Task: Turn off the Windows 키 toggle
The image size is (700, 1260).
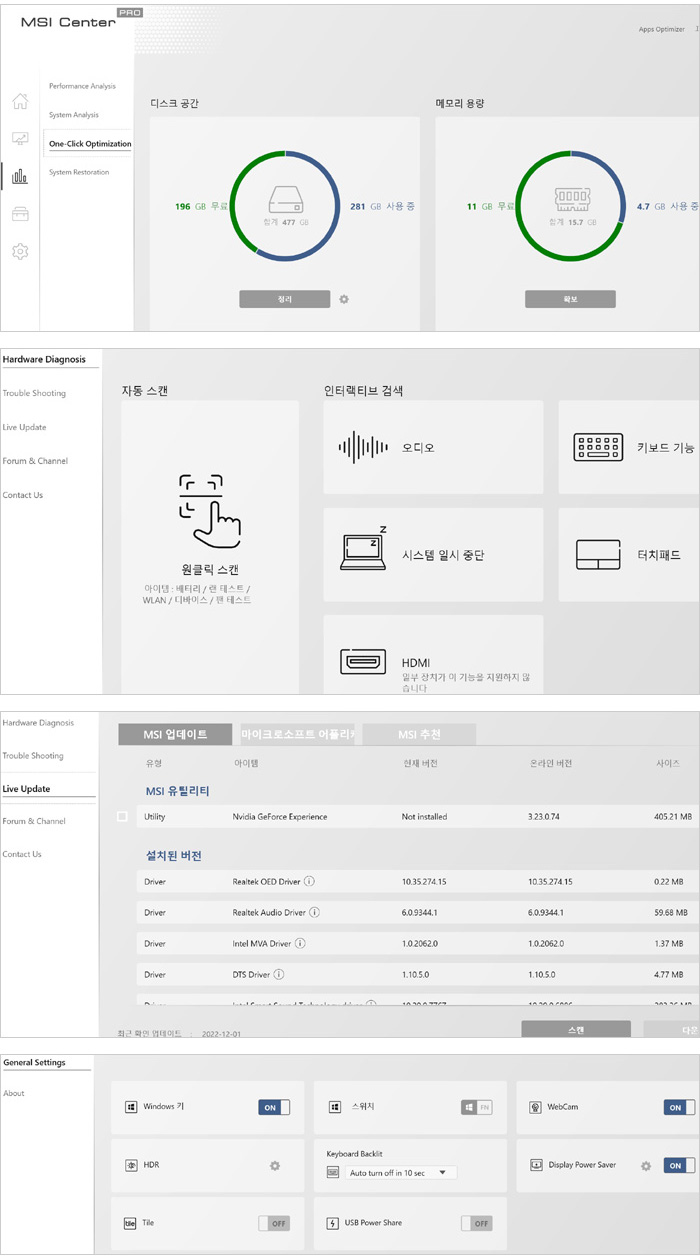Action: [274, 1107]
